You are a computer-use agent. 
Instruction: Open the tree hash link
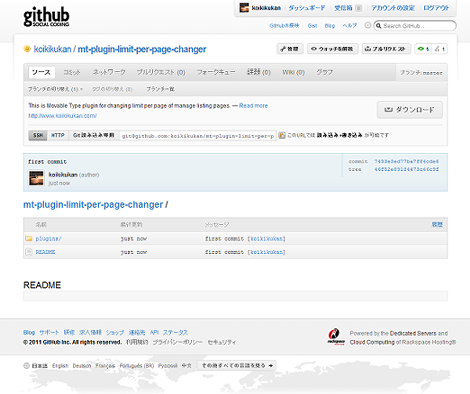point(406,169)
